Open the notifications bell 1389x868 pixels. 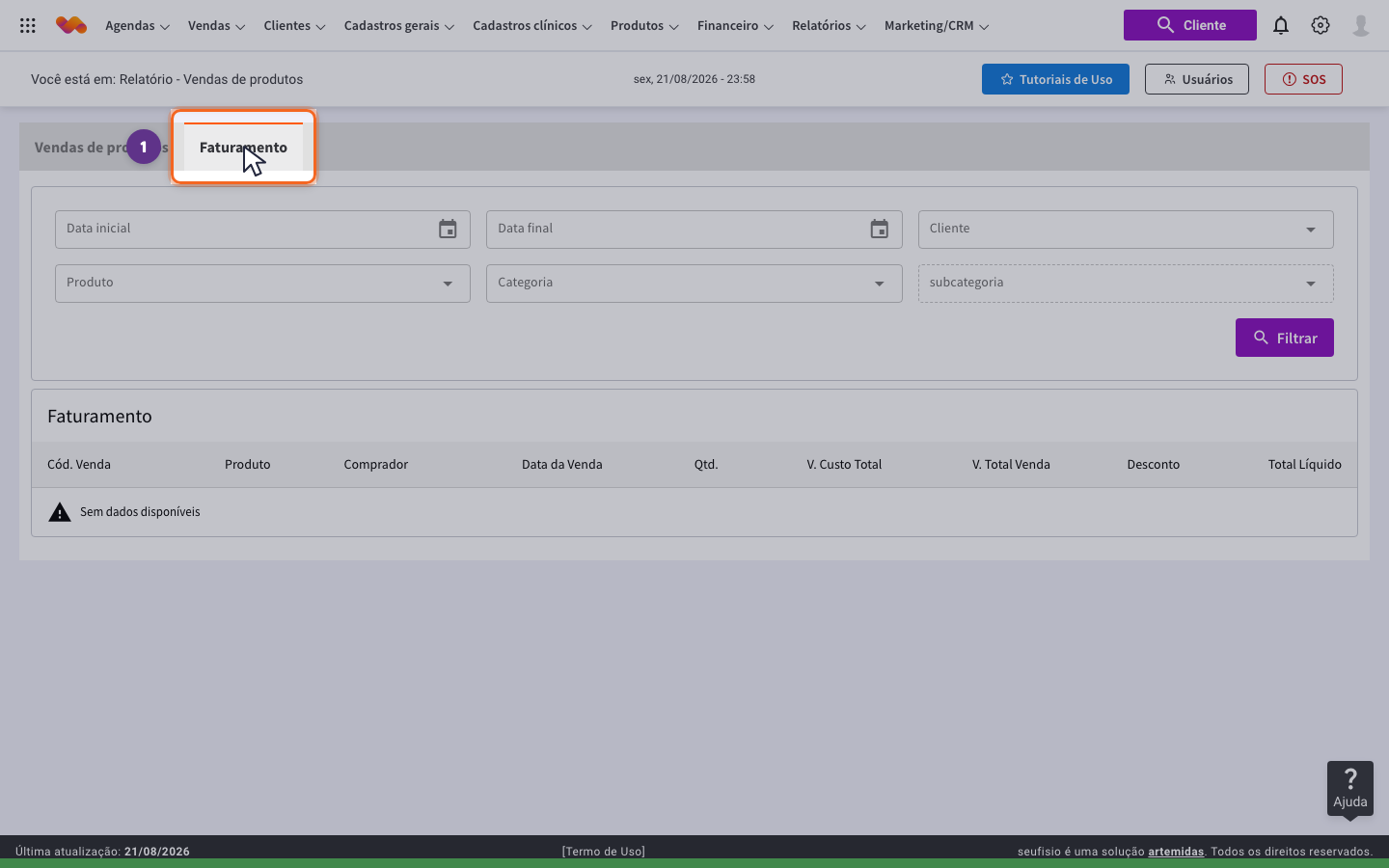(1281, 26)
